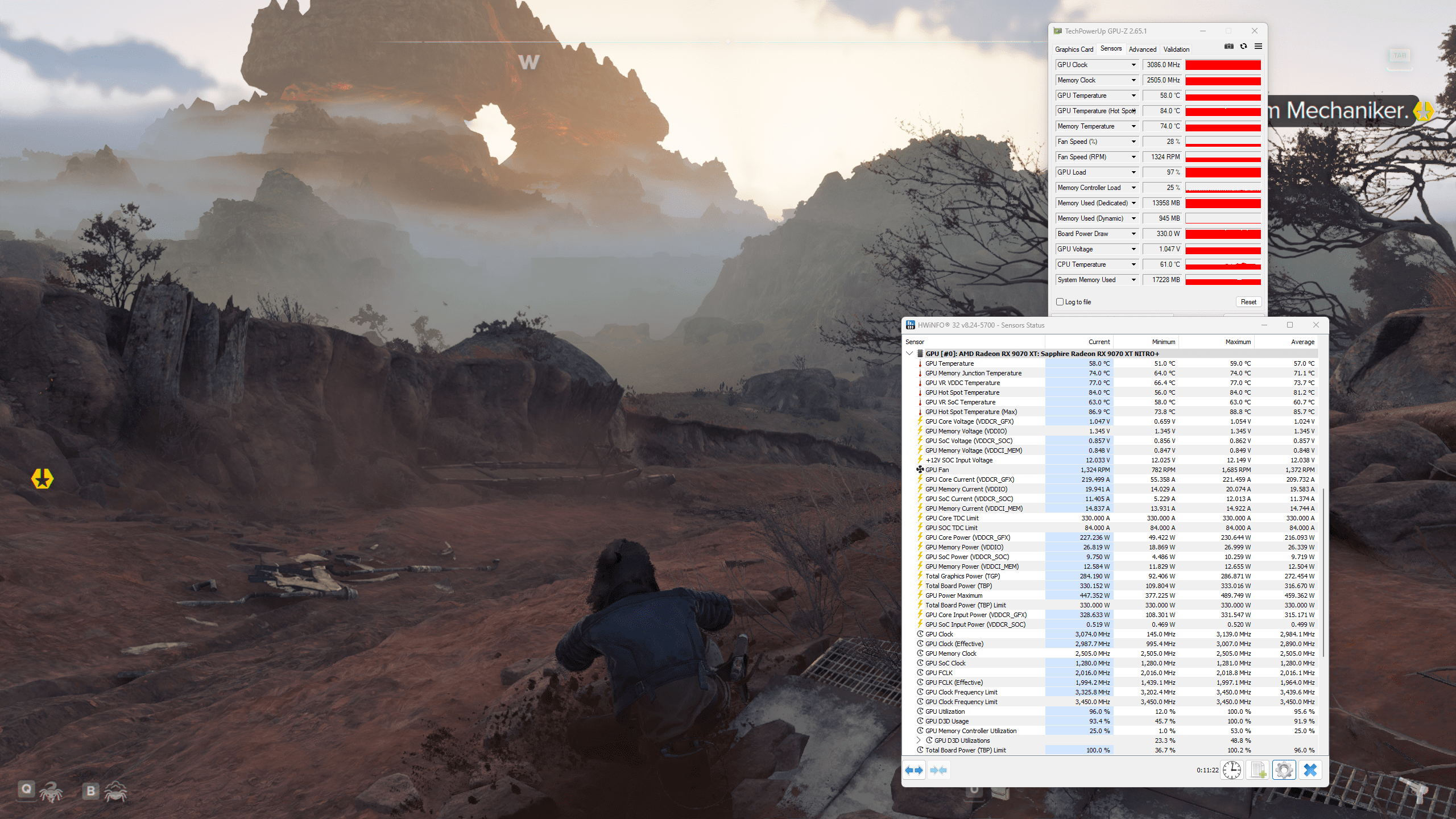Viewport: 1456px width, 819px height.
Task: Click the Average column header
Action: 1286,342
